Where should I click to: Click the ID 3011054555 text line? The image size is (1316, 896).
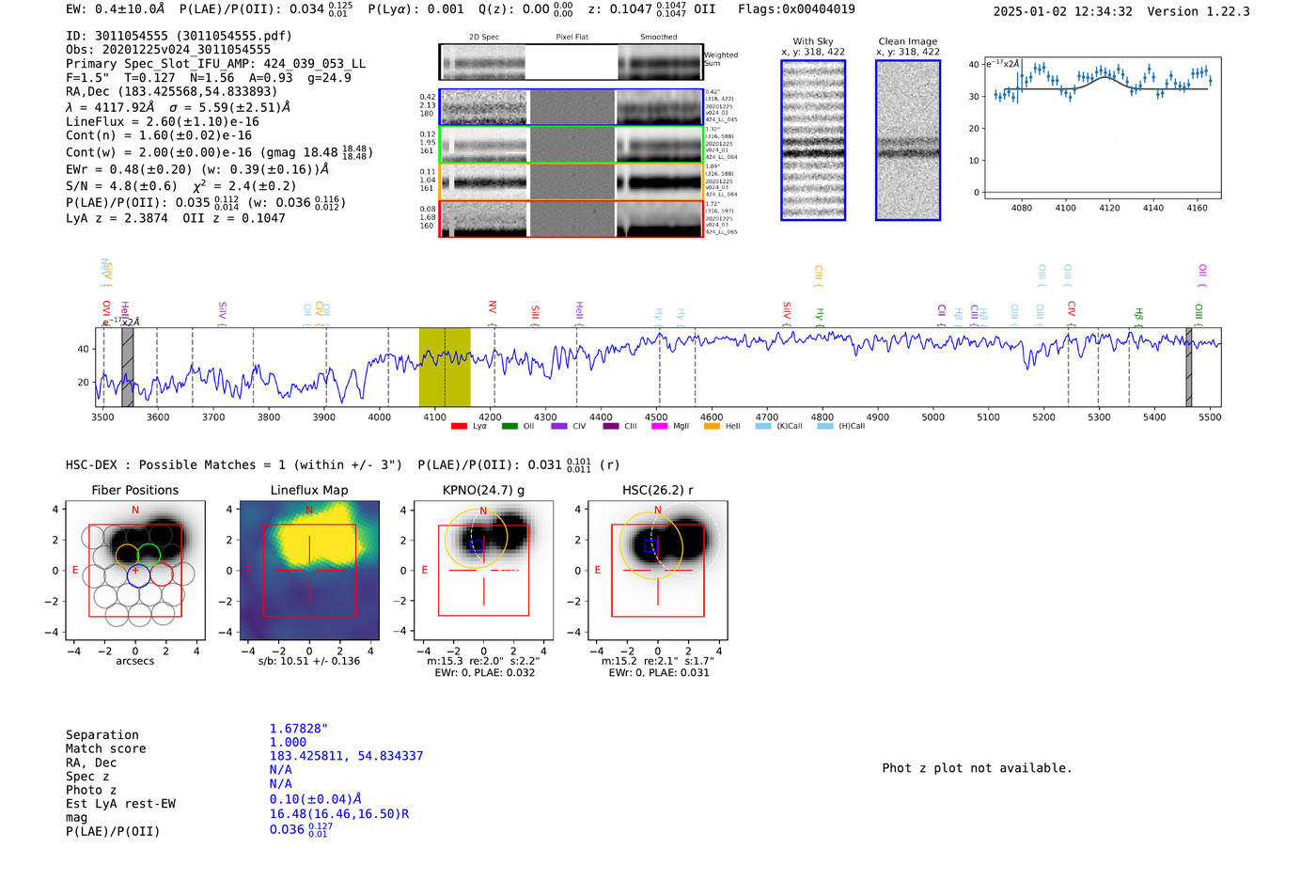pos(179,36)
